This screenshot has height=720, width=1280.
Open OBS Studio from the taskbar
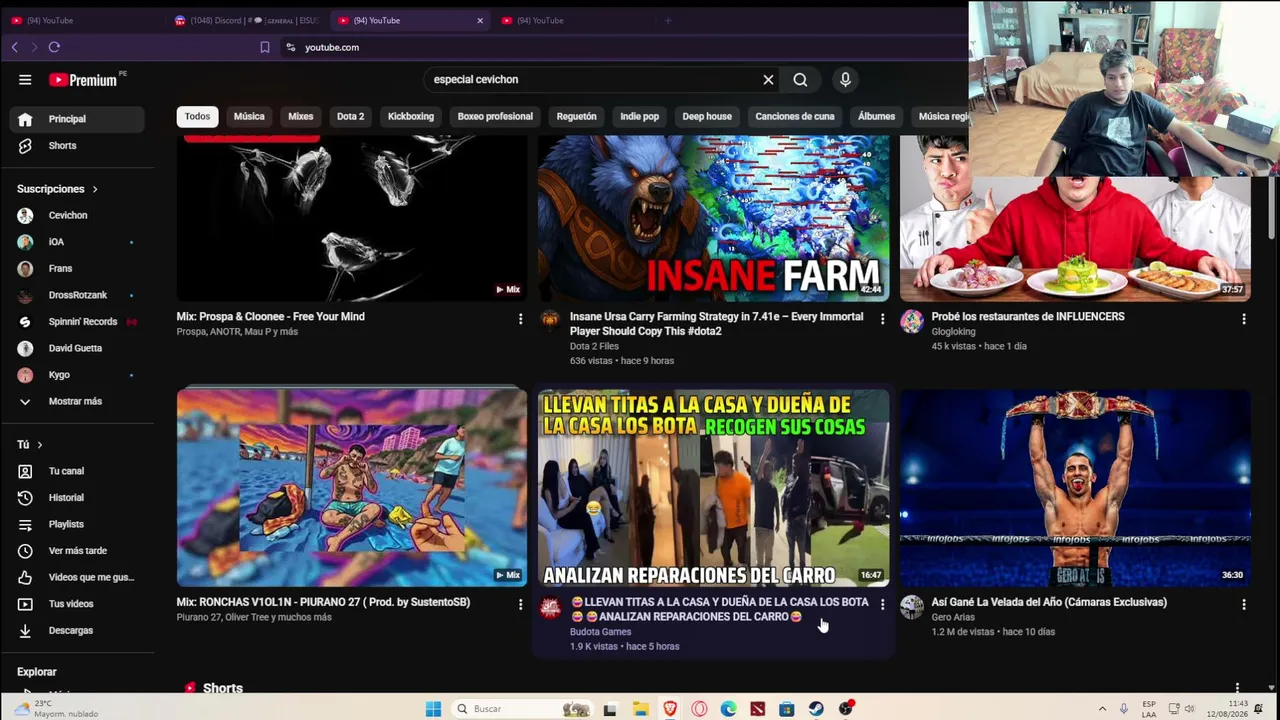(846, 709)
